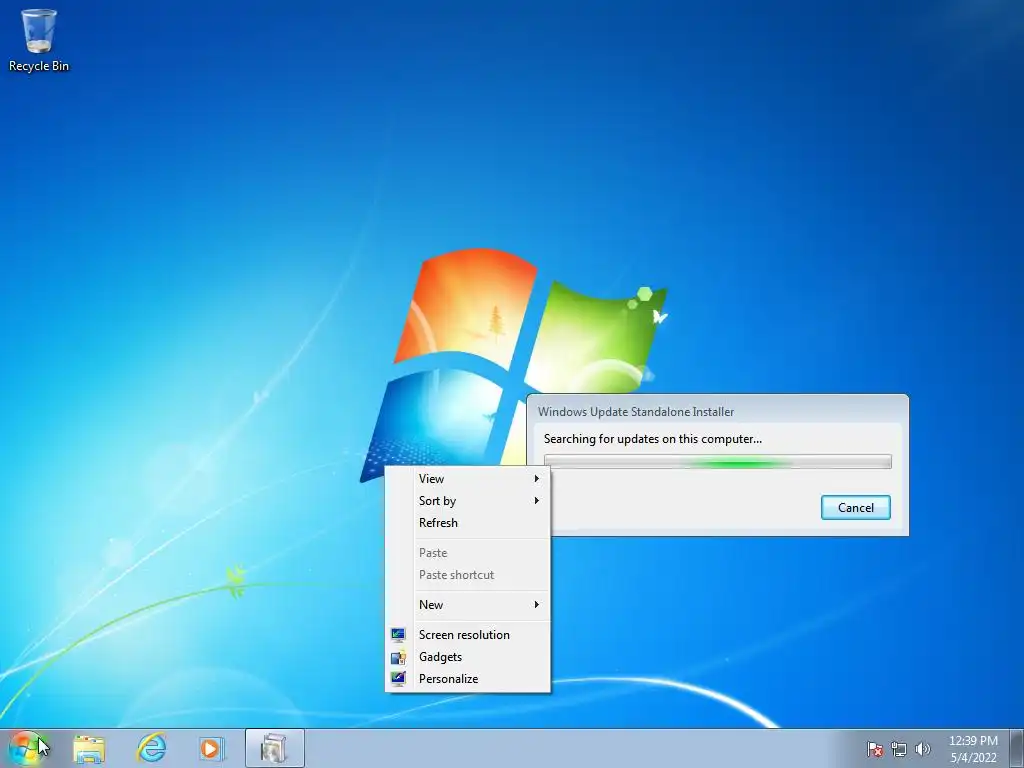Launch Windows Explorer from the taskbar
This screenshot has height=768, width=1024.
89,748
